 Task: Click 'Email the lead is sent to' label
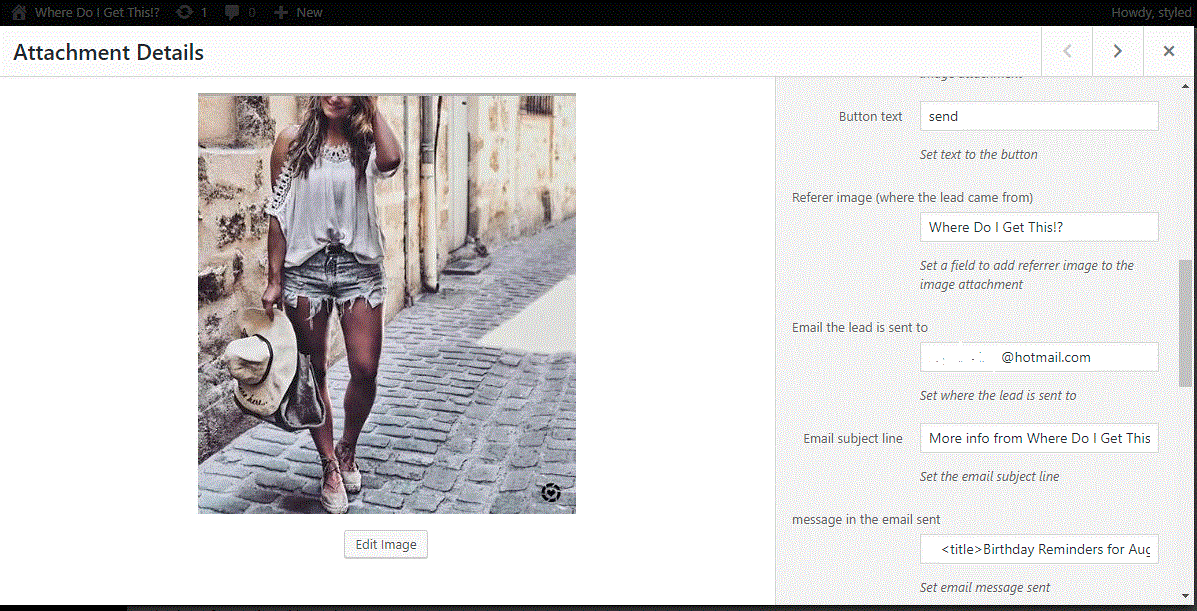pyautogui.click(x=860, y=327)
